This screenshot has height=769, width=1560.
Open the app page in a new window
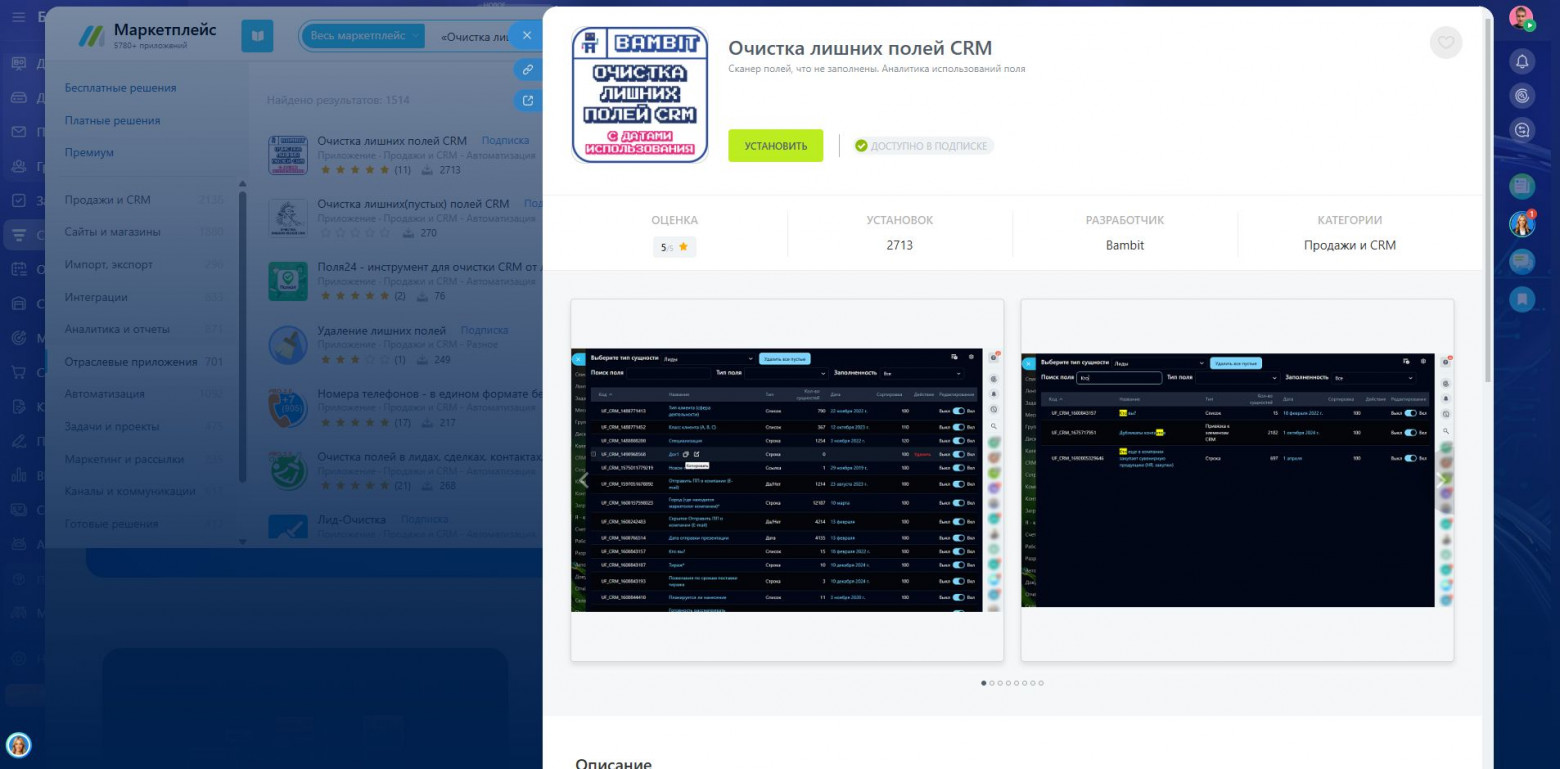[x=527, y=100]
